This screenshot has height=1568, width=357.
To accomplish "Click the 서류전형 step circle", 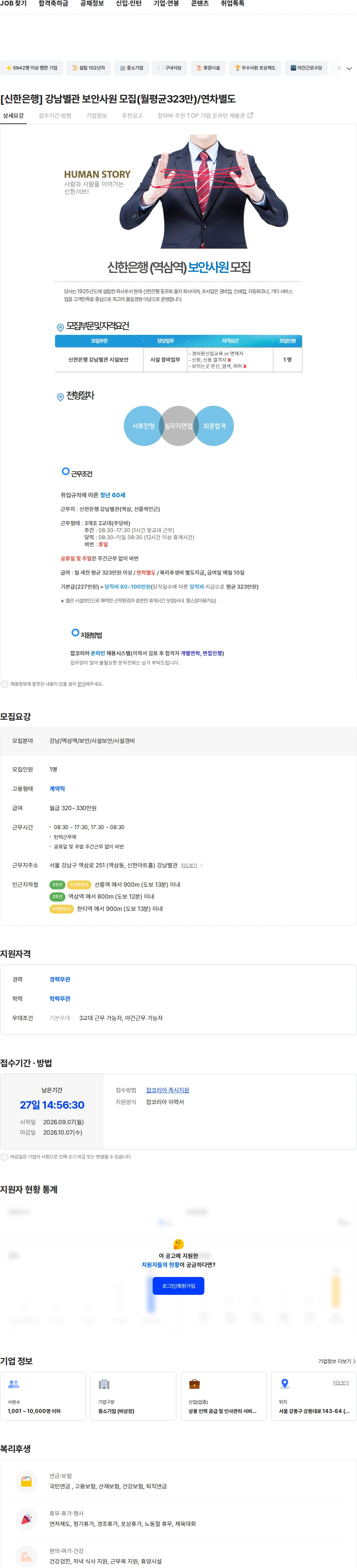I will [143, 426].
